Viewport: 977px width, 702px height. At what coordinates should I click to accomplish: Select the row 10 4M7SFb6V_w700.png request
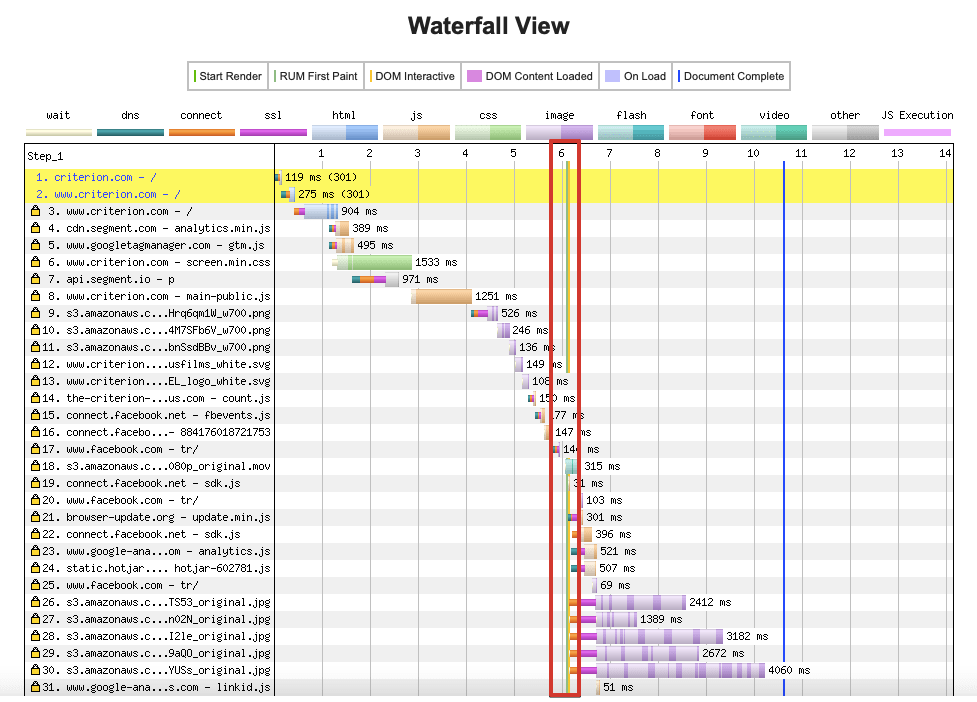click(x=168, y=330)
